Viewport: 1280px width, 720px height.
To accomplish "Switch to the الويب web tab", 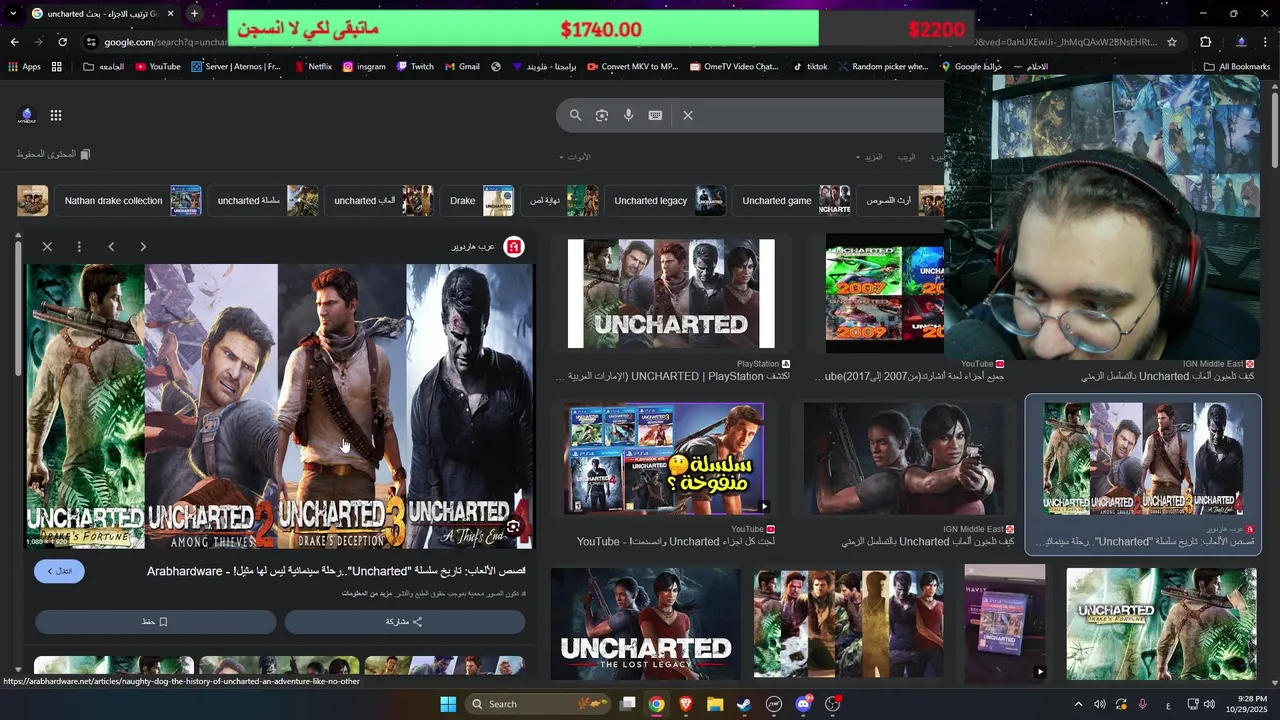I will click(x=906, y=157).
